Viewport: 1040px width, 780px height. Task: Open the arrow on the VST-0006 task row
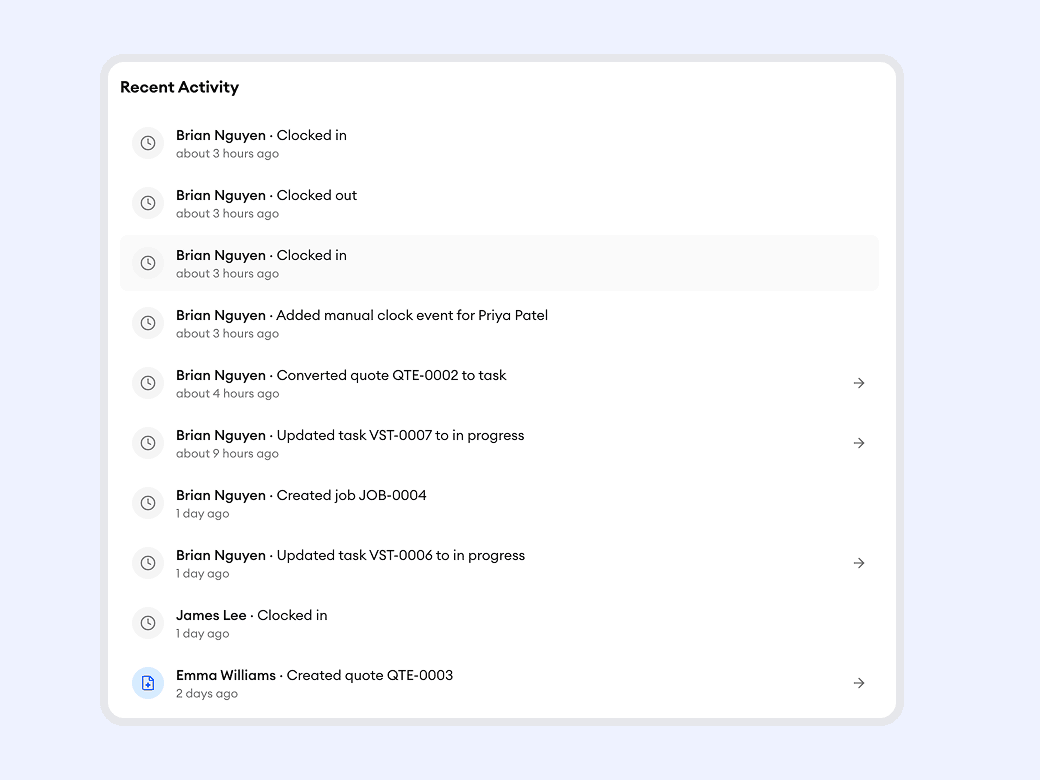click(858, 563)
